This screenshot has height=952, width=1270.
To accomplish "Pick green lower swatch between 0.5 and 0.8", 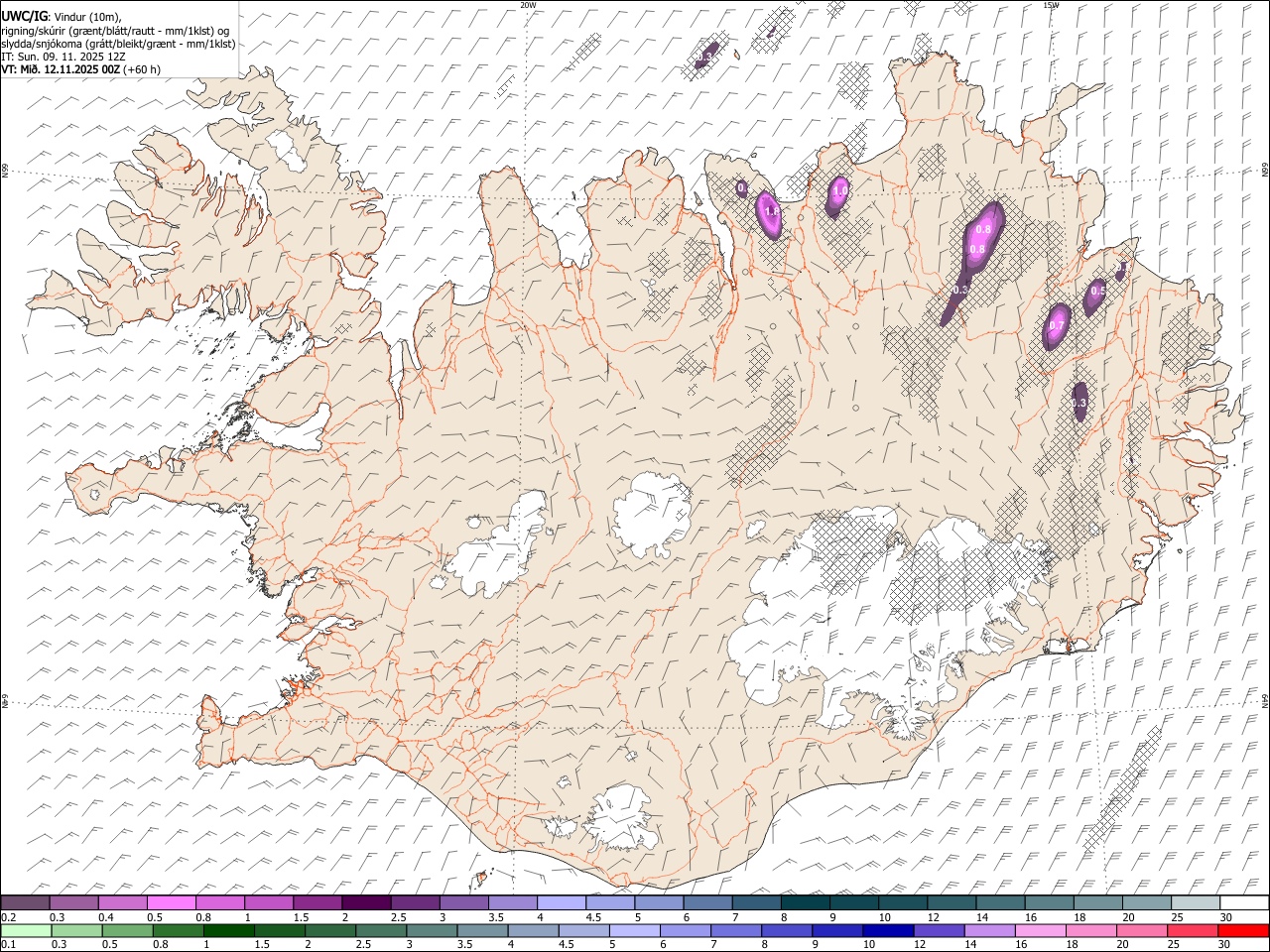I will pyautogui.click(x=128, y=930).
